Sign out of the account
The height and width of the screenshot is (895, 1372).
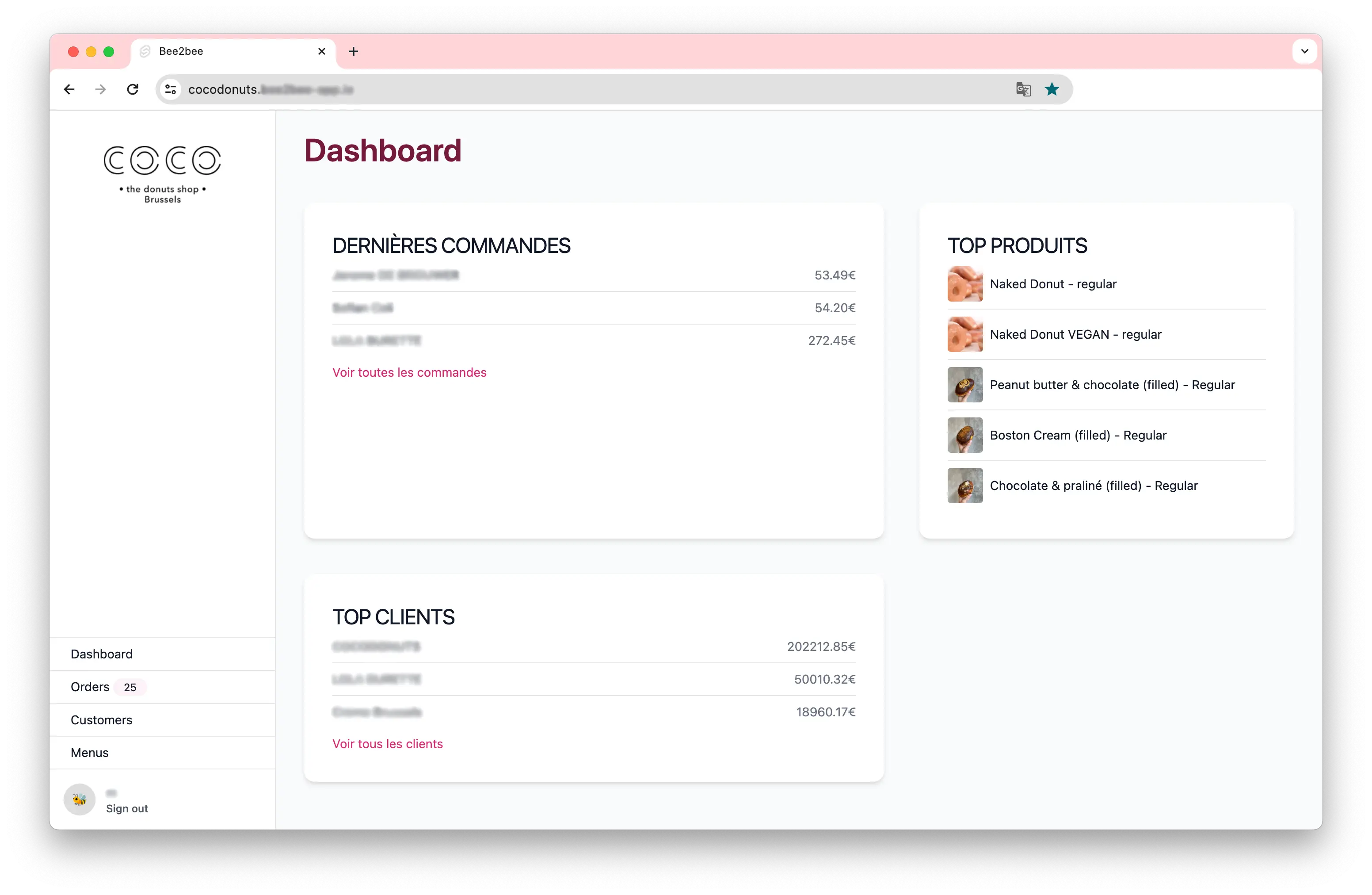click(127, 808)
